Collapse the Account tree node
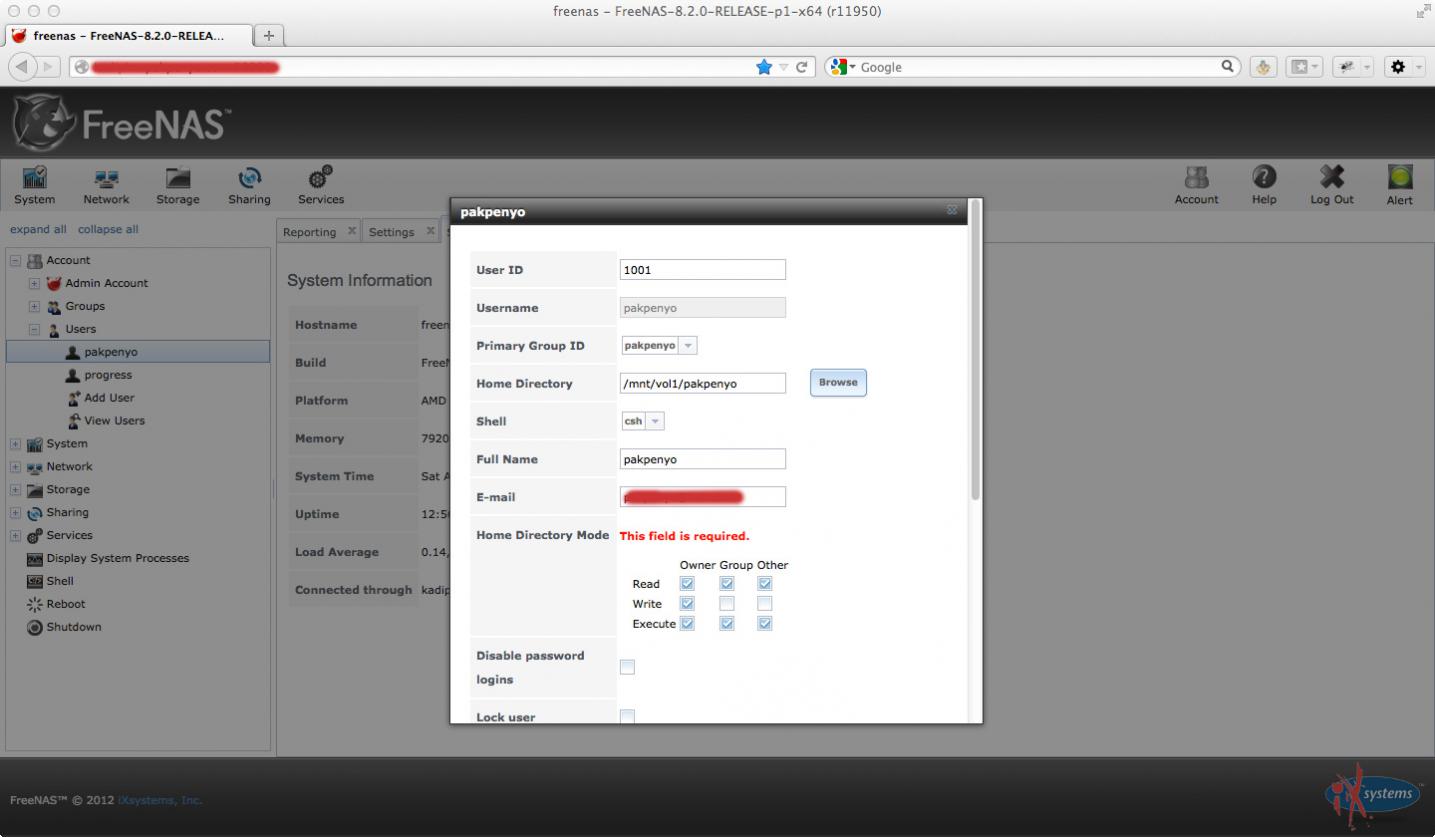Viewport: 1435px width, 837px height. click(15, 261)
